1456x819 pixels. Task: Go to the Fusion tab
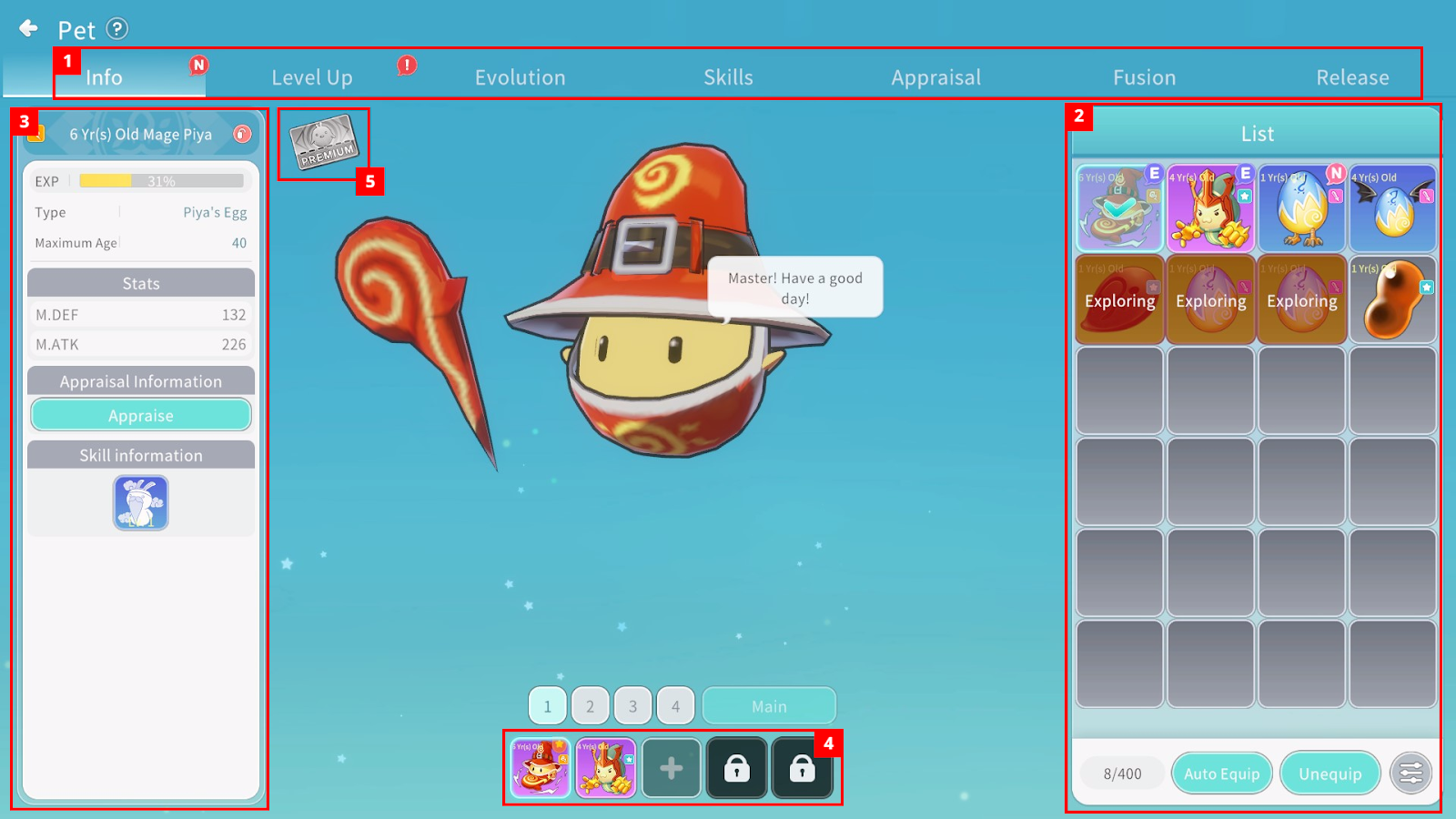pos(1145,78)
